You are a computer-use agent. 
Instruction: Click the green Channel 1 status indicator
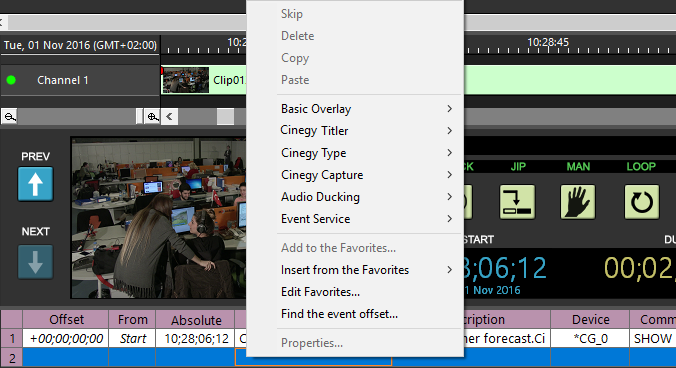(11, 80)
